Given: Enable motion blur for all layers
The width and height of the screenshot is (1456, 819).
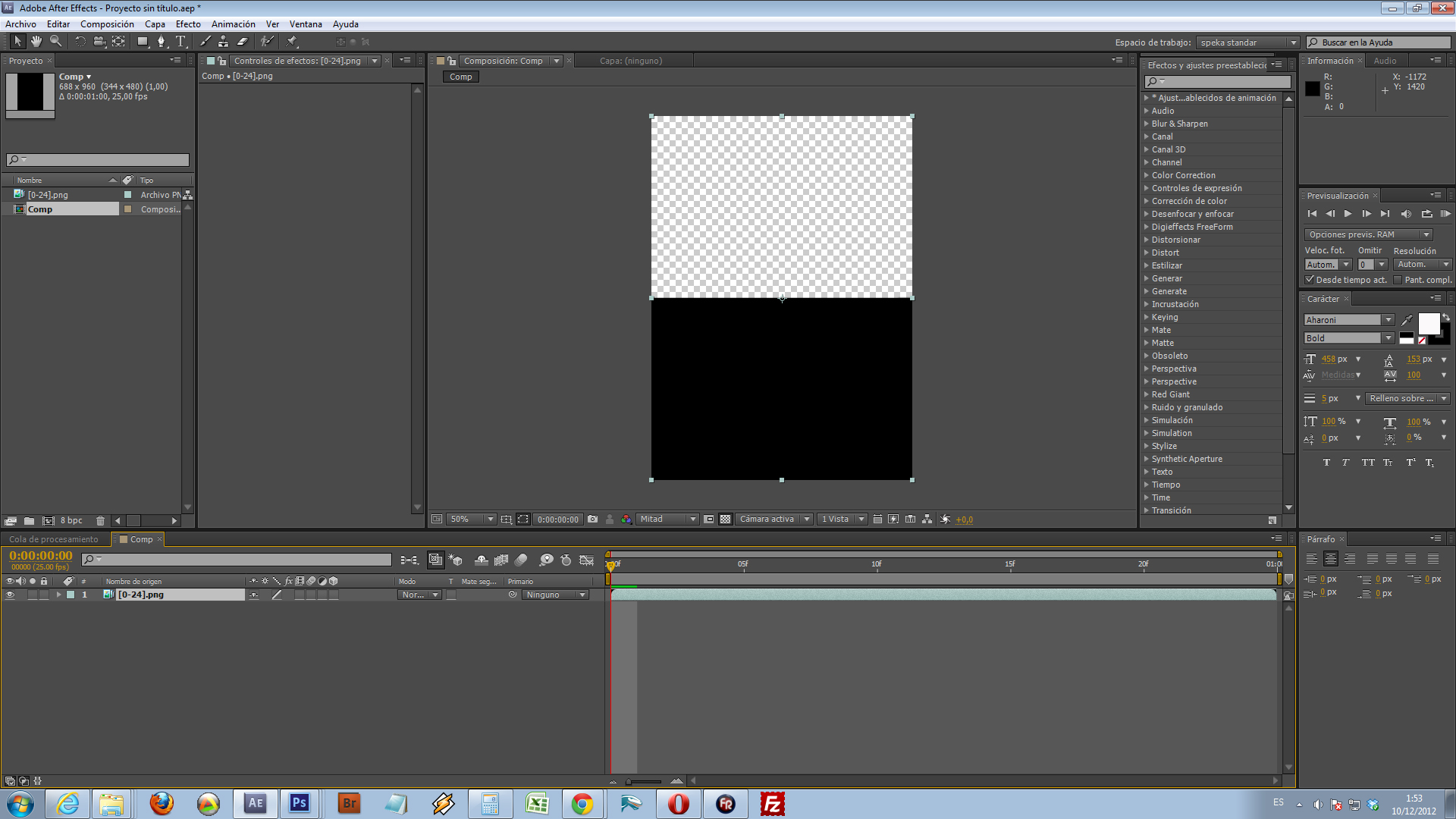Looking at the screenshot, I should click(521, 560).
